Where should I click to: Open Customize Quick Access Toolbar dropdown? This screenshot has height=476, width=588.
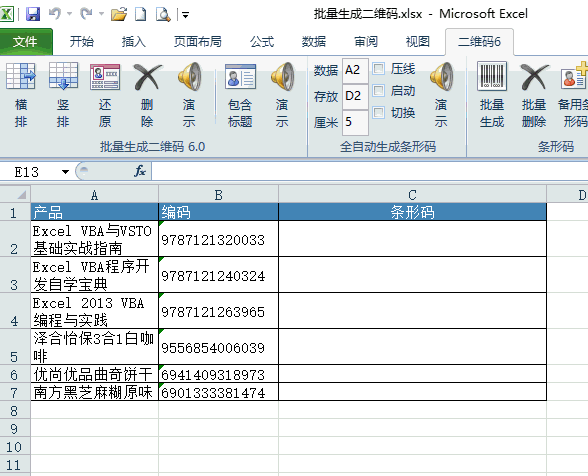(185, 15)
